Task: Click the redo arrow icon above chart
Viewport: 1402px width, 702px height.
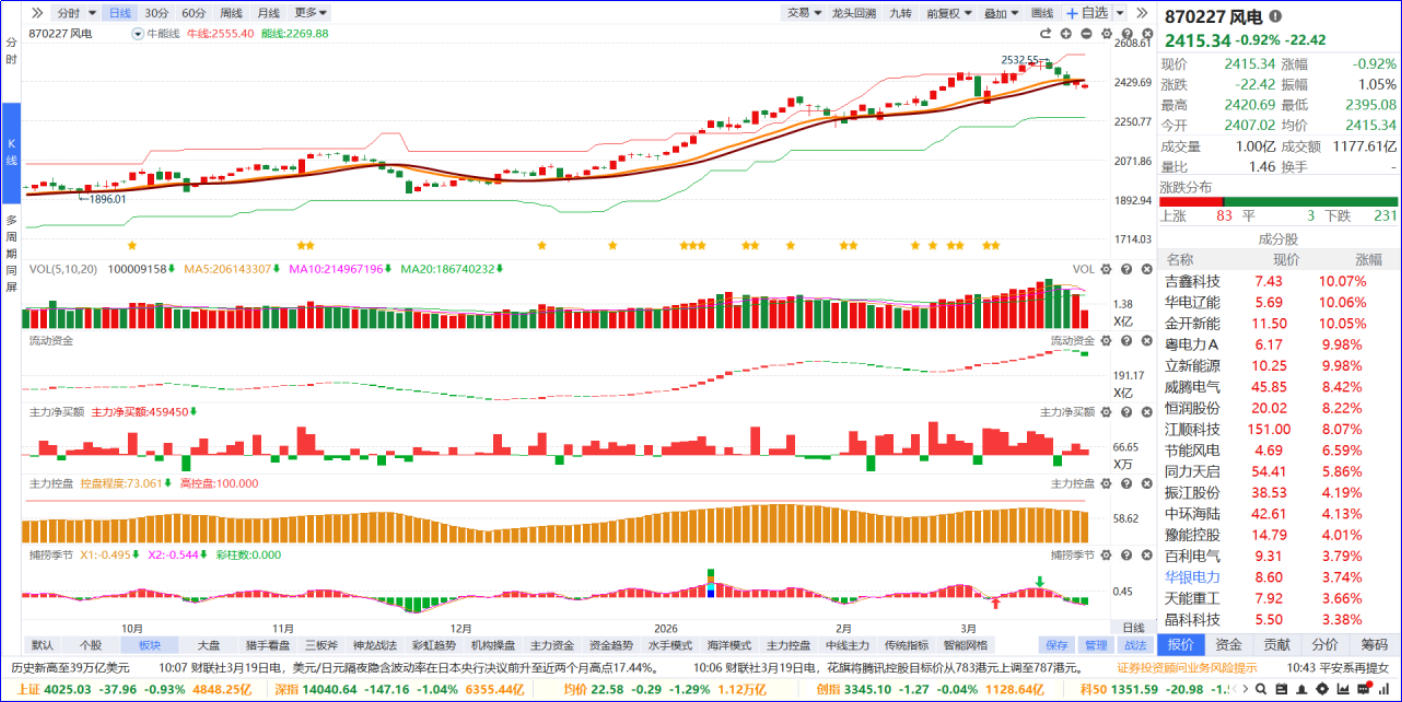Action: pos(1046,33)
